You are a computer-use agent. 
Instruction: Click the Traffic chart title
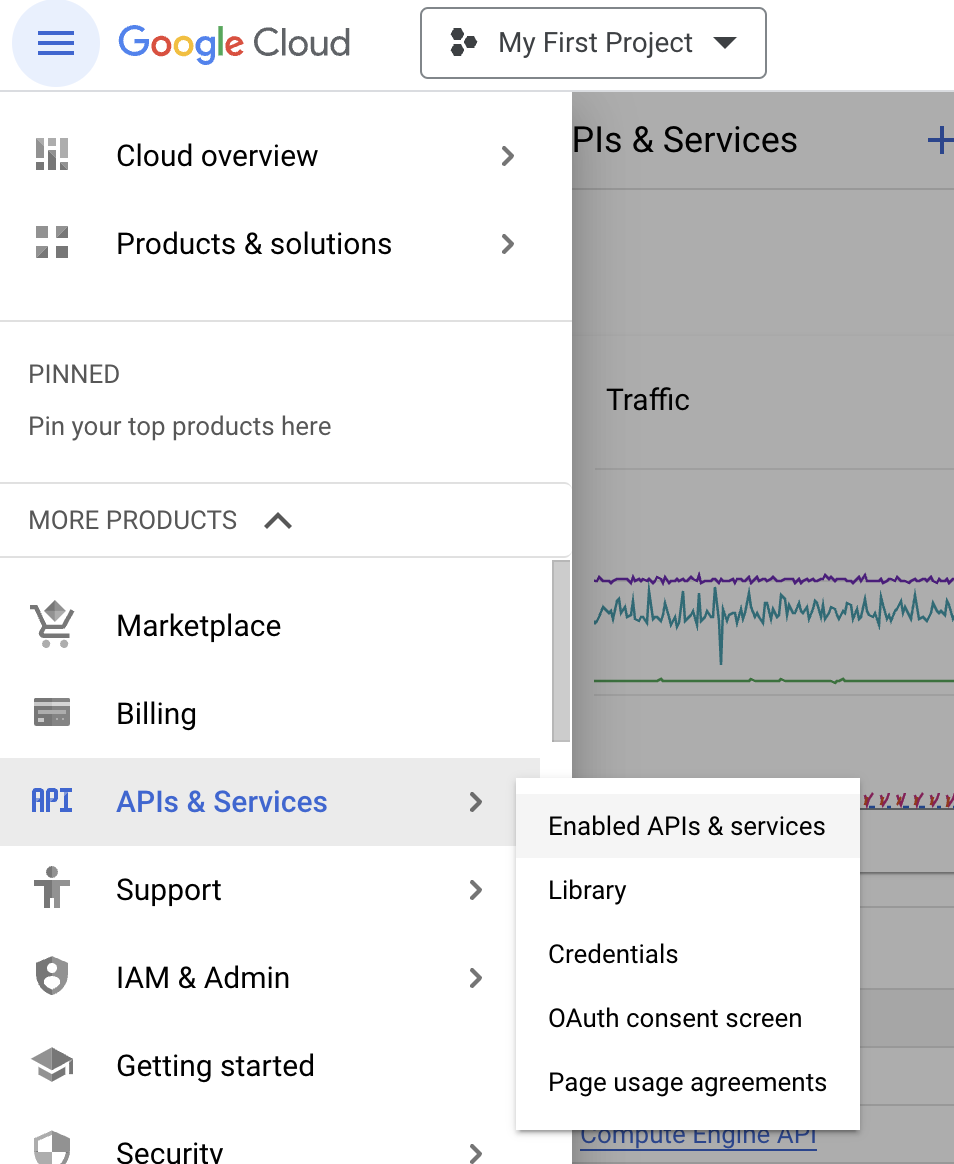click(647, 399)
